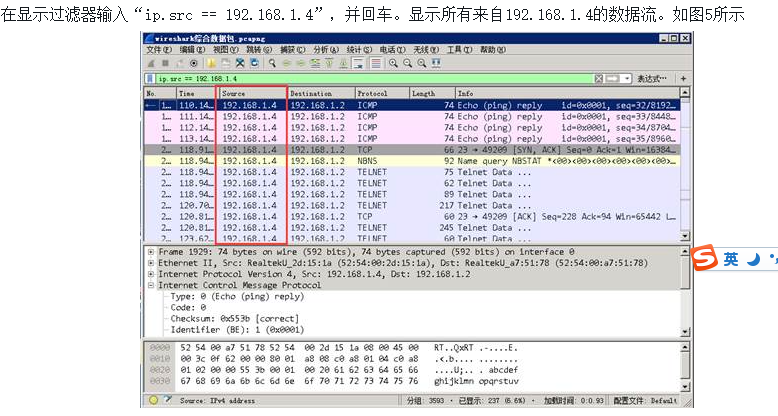The image size is (778, 416).
Task: Go back to the previous packet
Action: (286, 64)
